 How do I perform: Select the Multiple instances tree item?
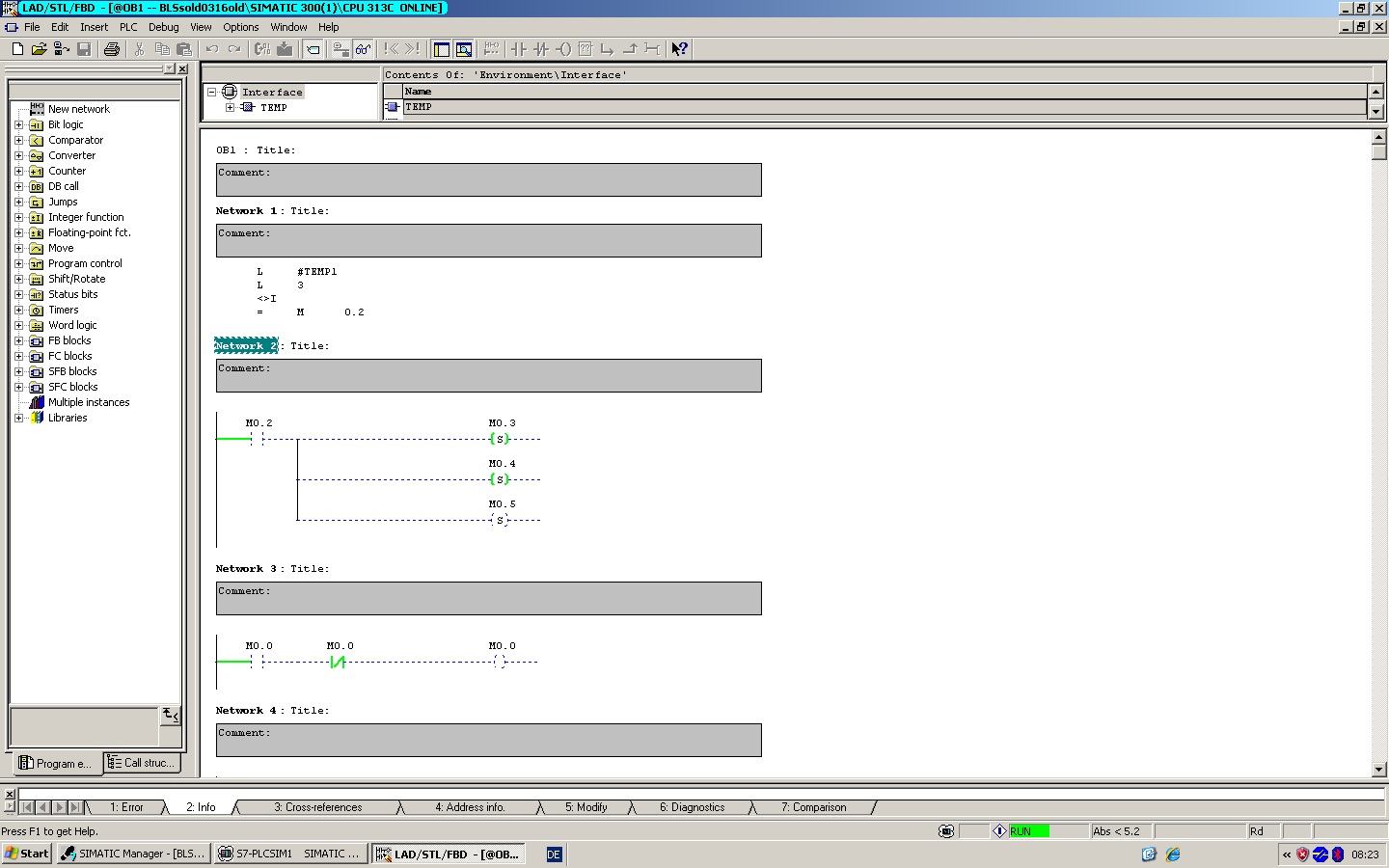pos(89,402)
